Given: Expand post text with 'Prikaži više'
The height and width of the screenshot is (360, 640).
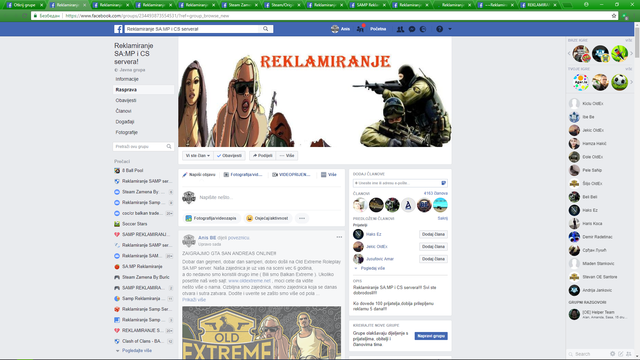Looking at the screenshot, I should point(194,300).
